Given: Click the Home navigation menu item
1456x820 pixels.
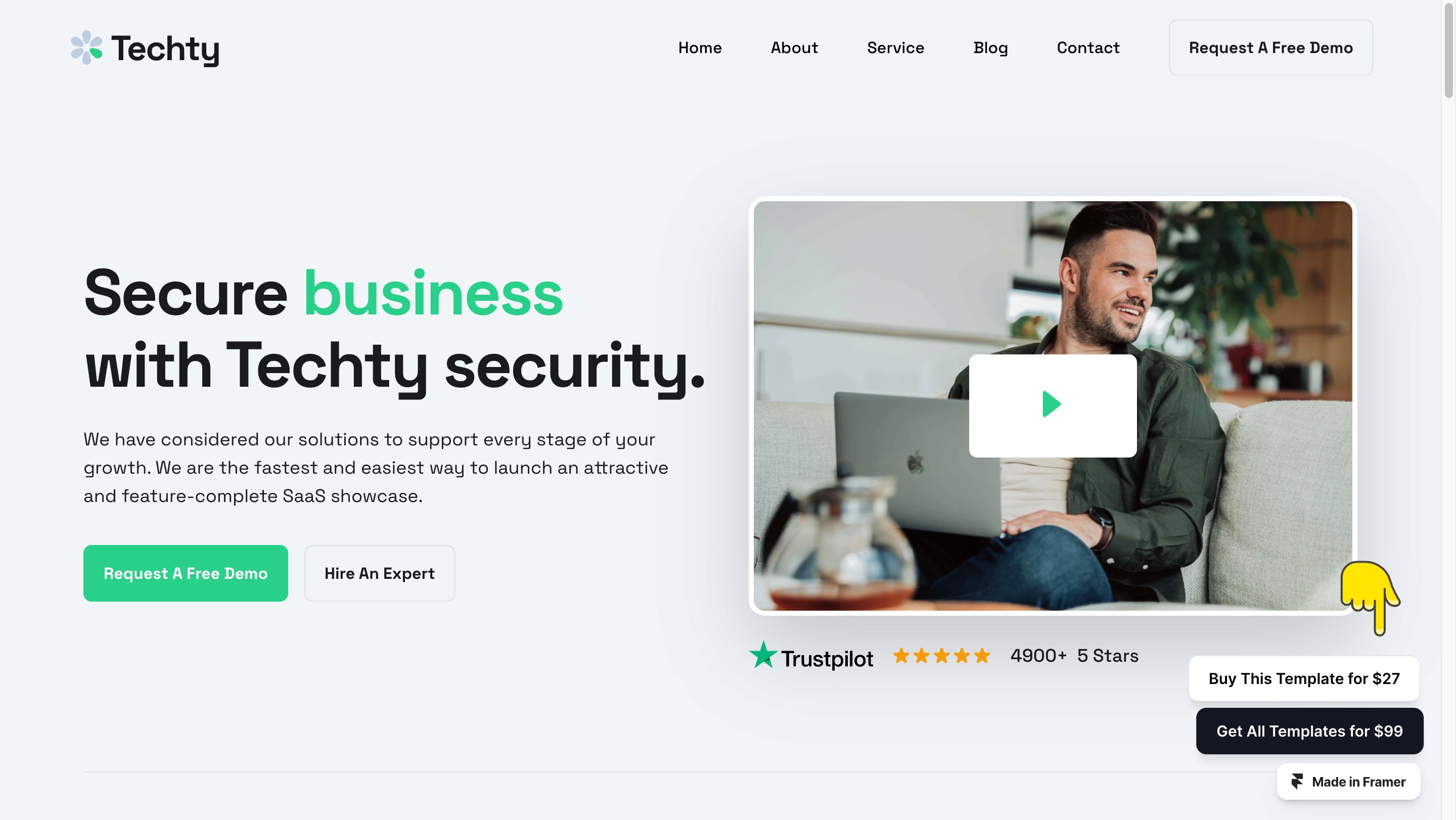Looking at the screenshot, I should 700,47.
